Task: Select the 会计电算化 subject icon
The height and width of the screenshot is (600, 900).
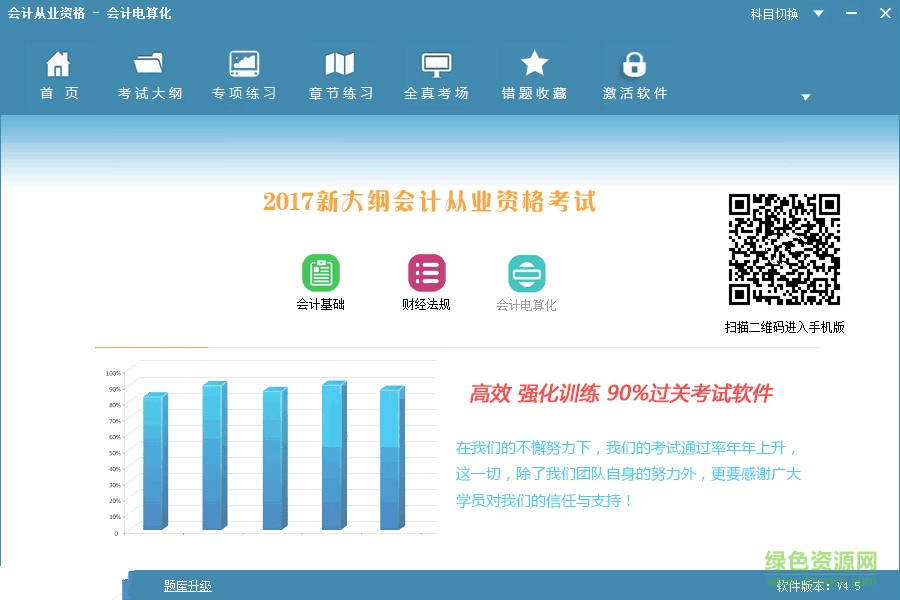Action: (x=526, y=272)
